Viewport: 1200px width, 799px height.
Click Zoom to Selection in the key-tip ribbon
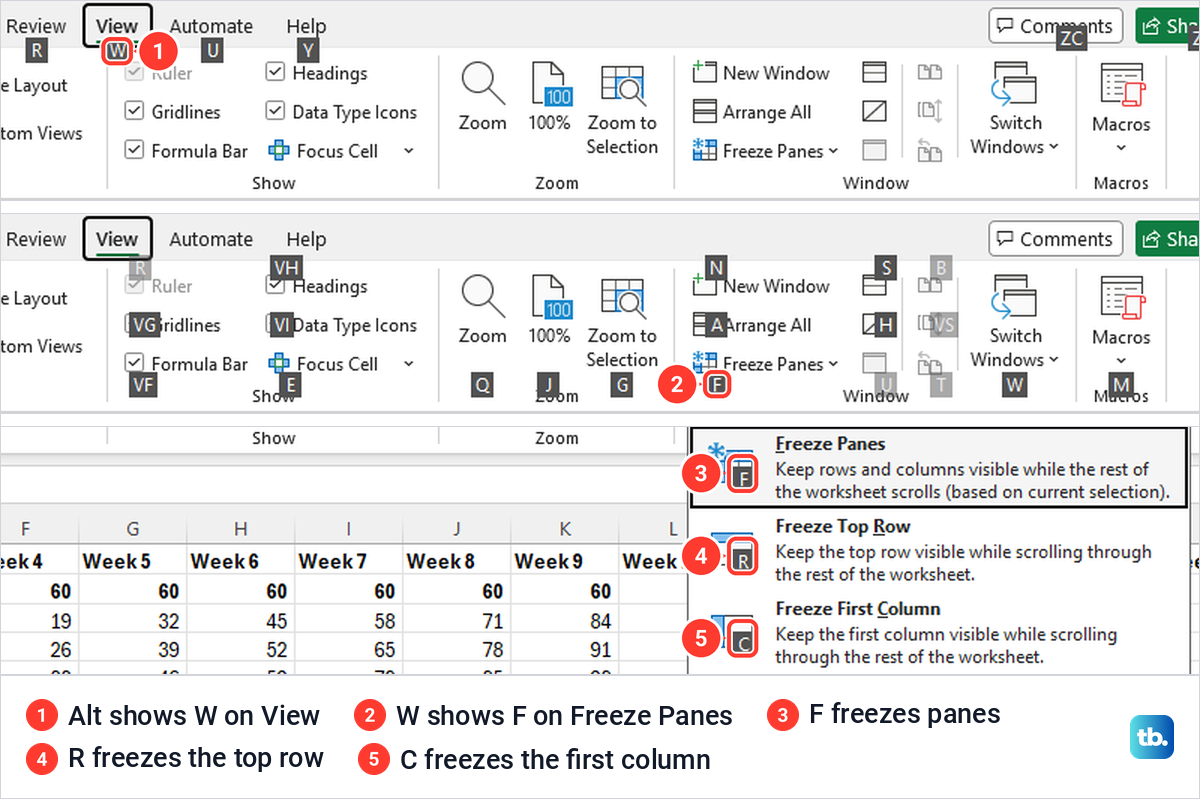click(x=622, y=322)
